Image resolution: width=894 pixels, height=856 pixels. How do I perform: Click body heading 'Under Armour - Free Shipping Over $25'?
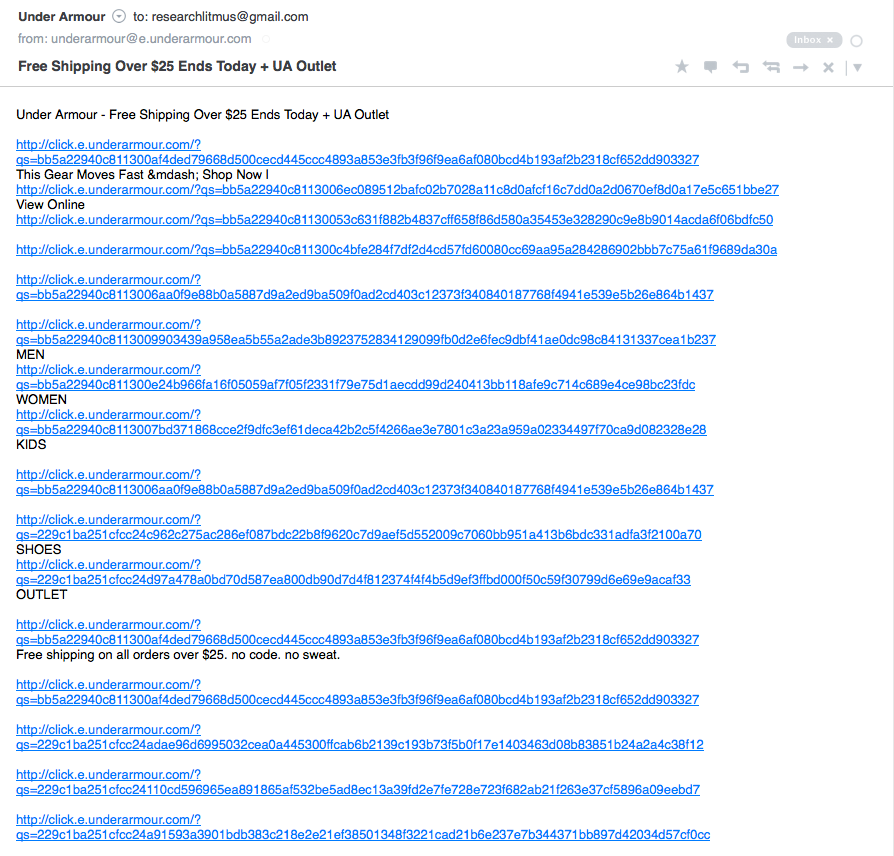click(202, 115)
